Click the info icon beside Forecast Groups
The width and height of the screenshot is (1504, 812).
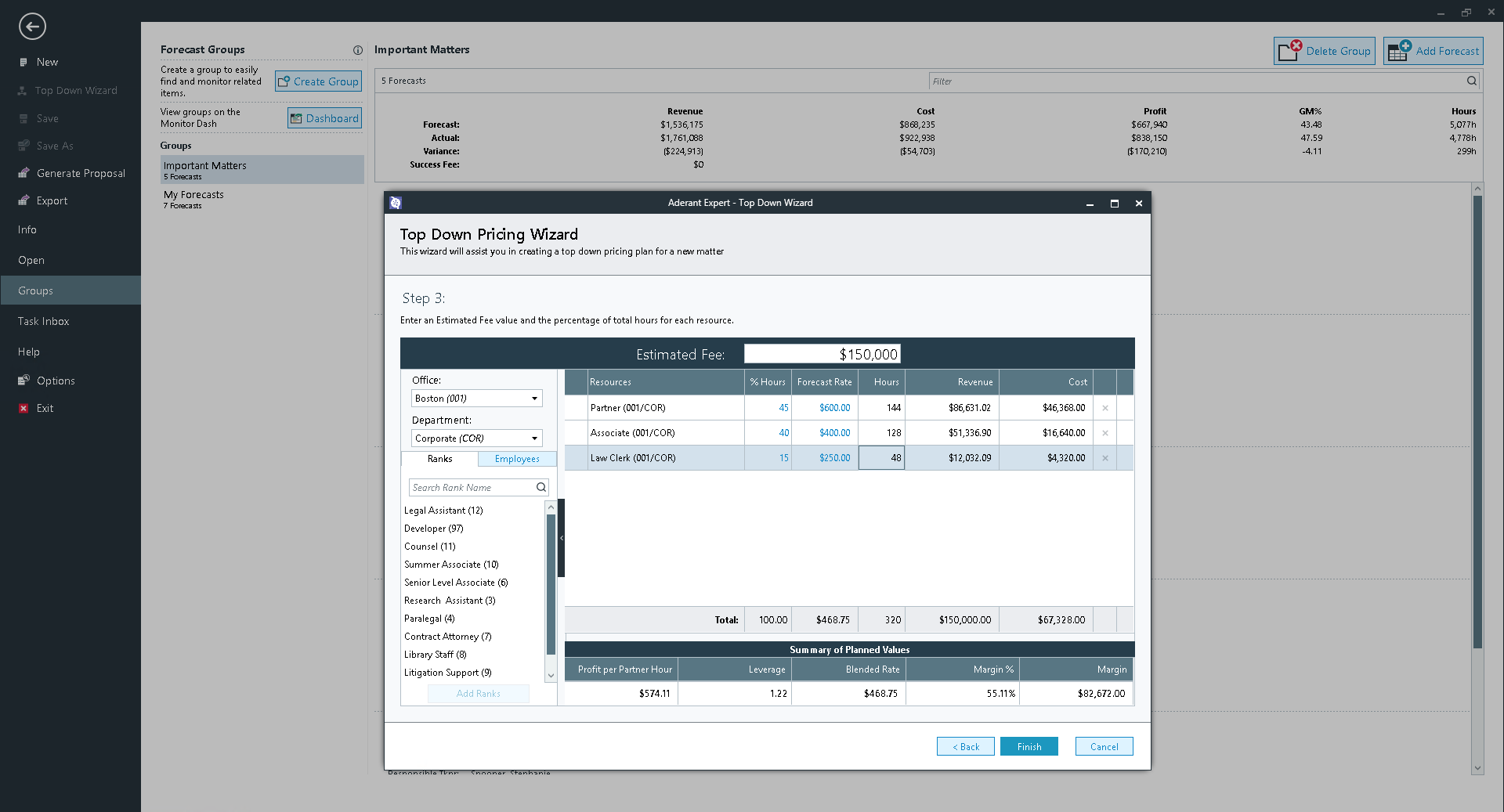(358, 50)
